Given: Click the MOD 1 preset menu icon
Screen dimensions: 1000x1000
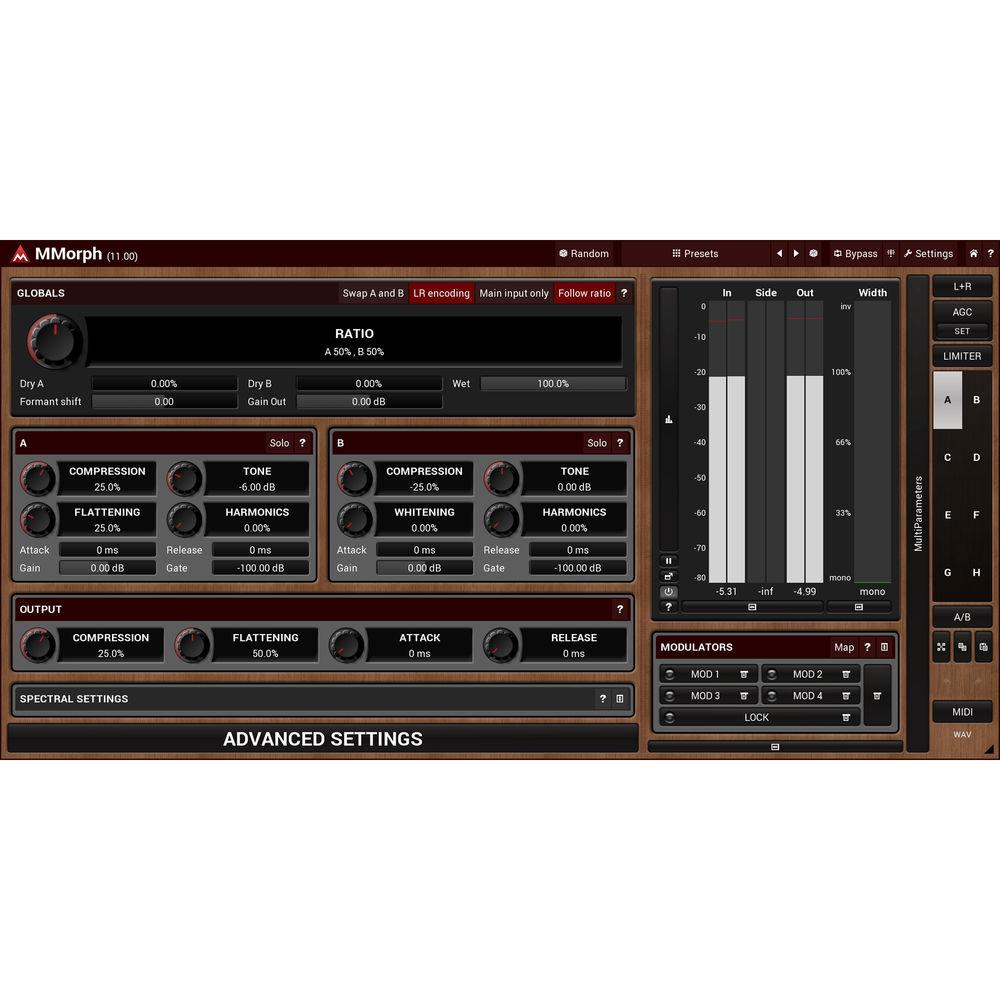Looking at the screenshot, I should tap(744, 675).
